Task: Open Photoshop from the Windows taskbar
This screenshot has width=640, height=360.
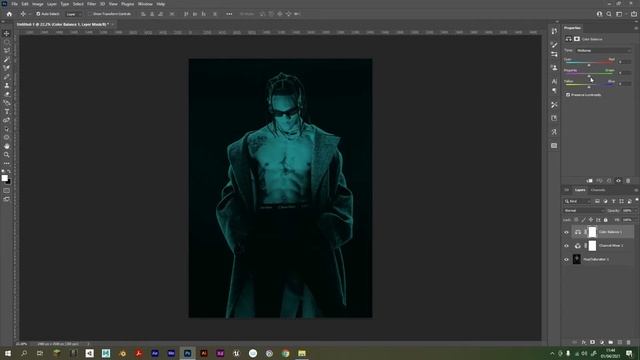Action: (x=187, y=353)
